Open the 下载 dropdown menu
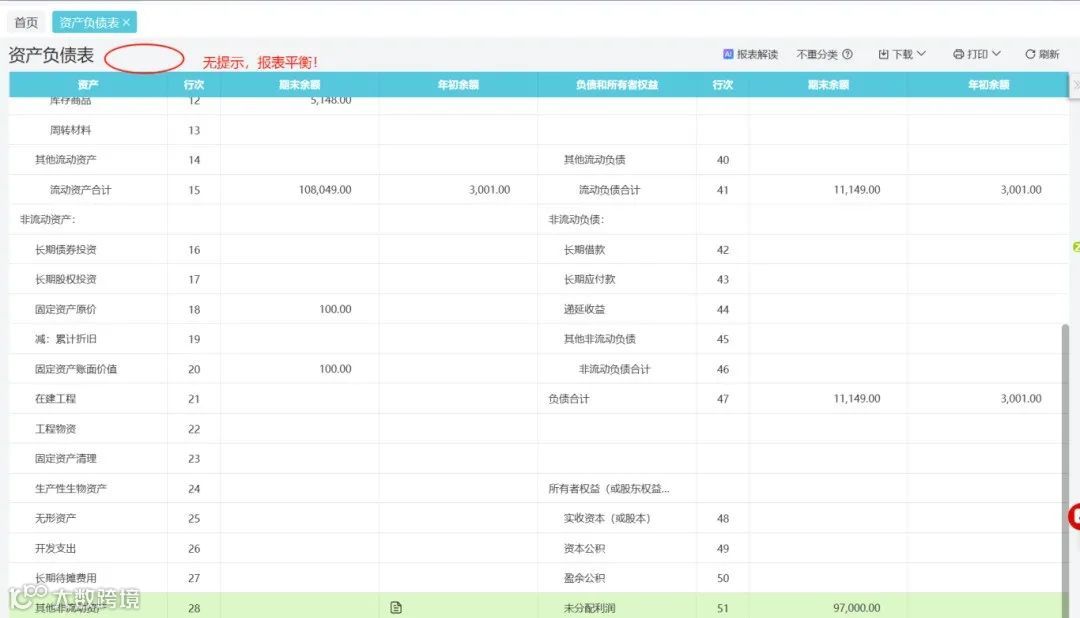1080x618 pixels. click(x=902, y=54)
